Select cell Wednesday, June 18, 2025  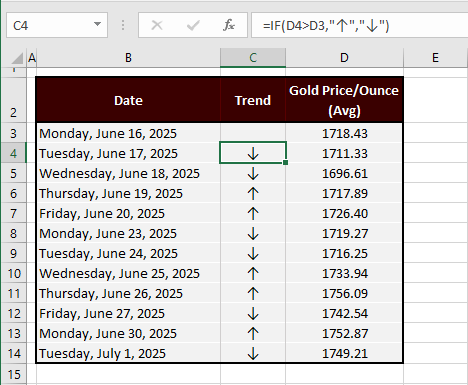click(128, 173)
